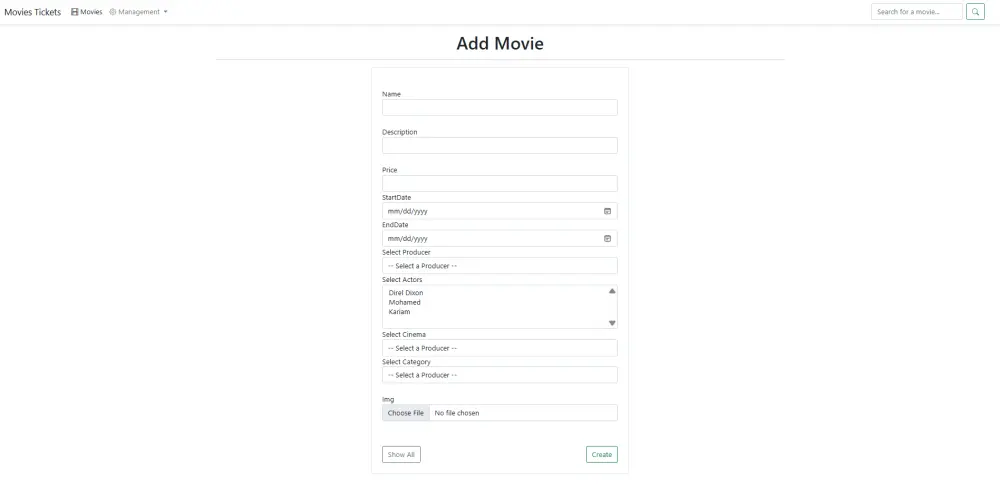The width and height of the screenshot is (1000, 486).
Task: Focus the movie Name field
Action: point(499,108)
